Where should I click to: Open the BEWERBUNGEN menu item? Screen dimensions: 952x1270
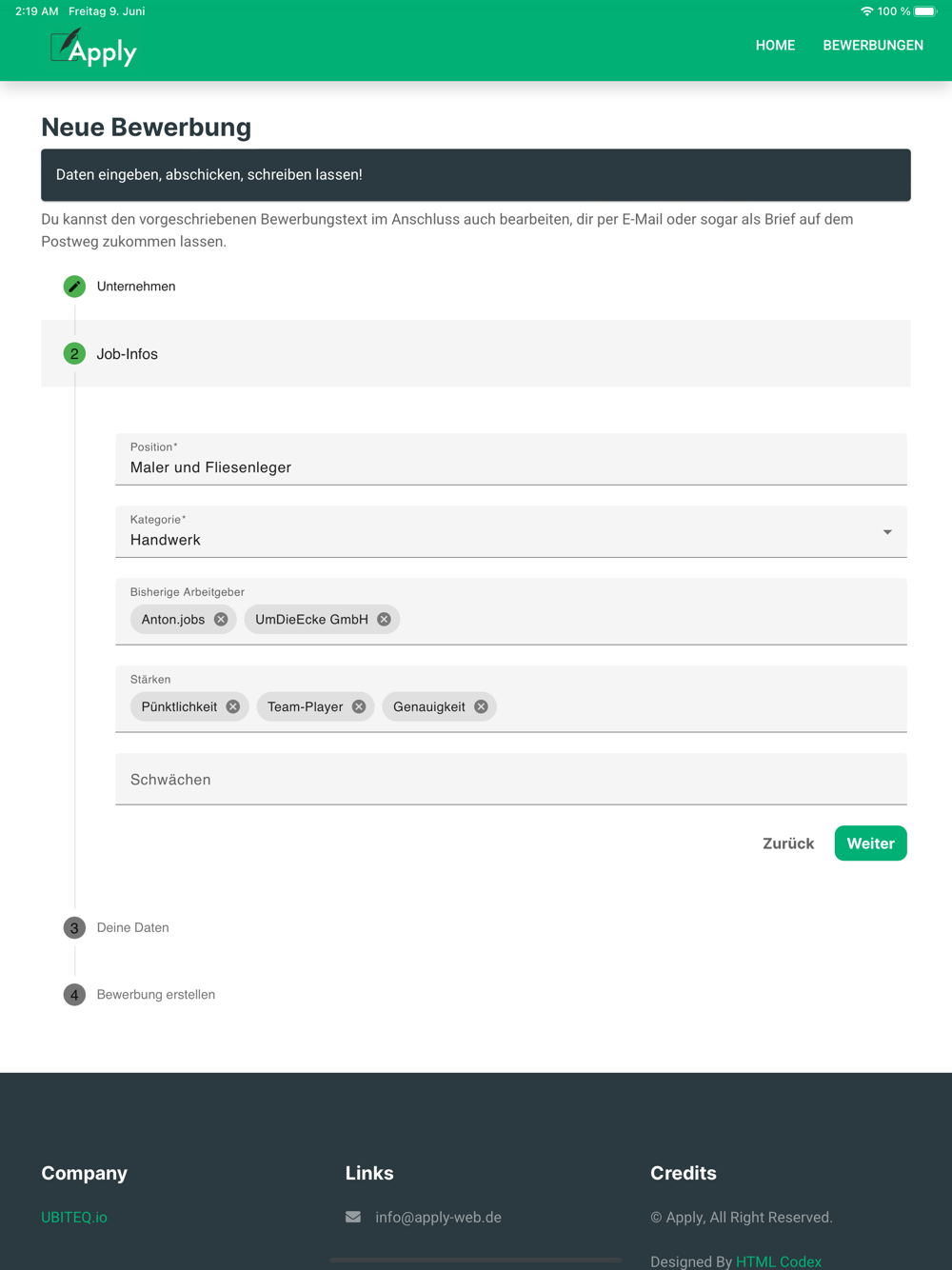point(873,46)
